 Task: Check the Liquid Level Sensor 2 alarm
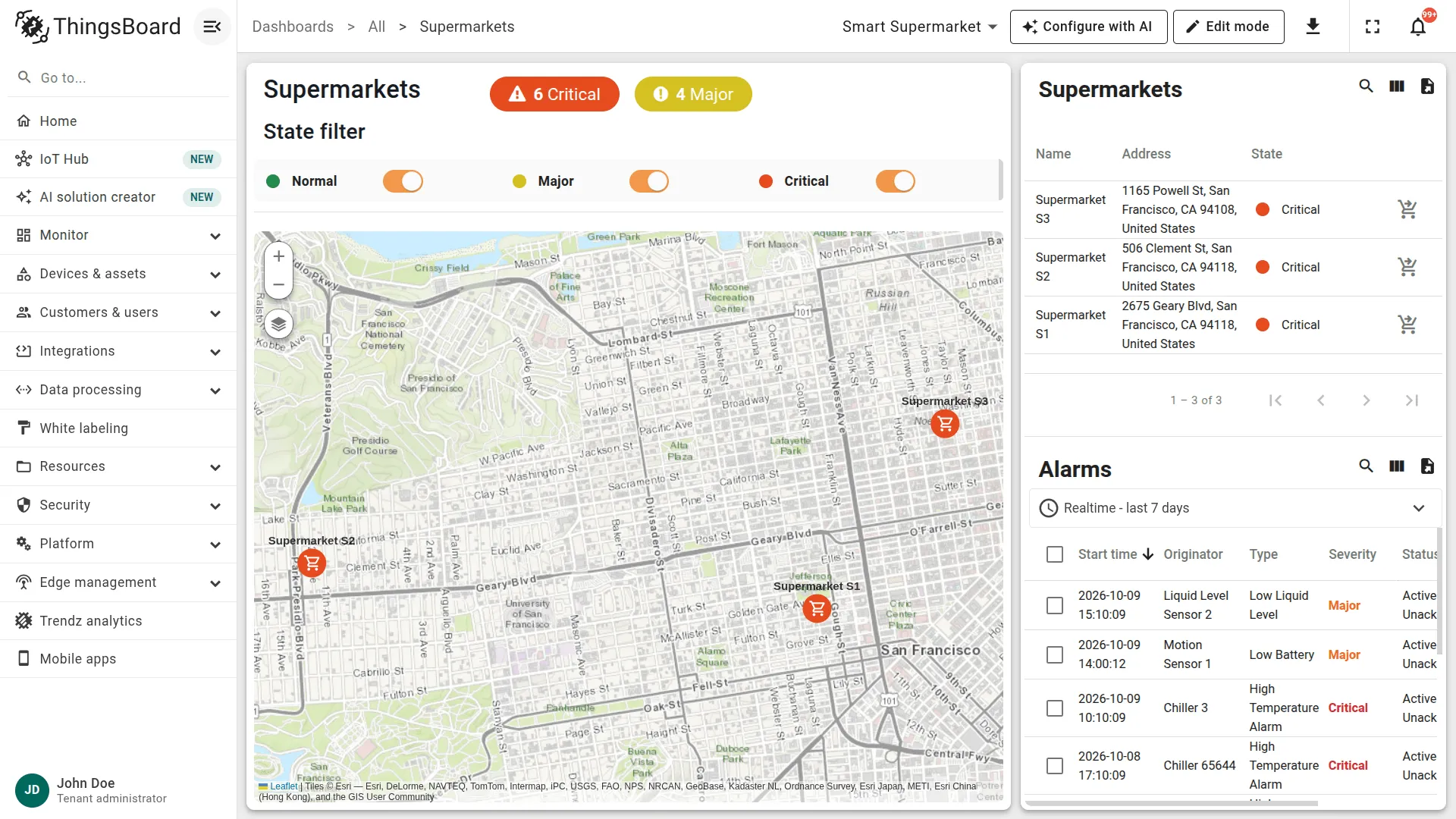click(1055, 605)
